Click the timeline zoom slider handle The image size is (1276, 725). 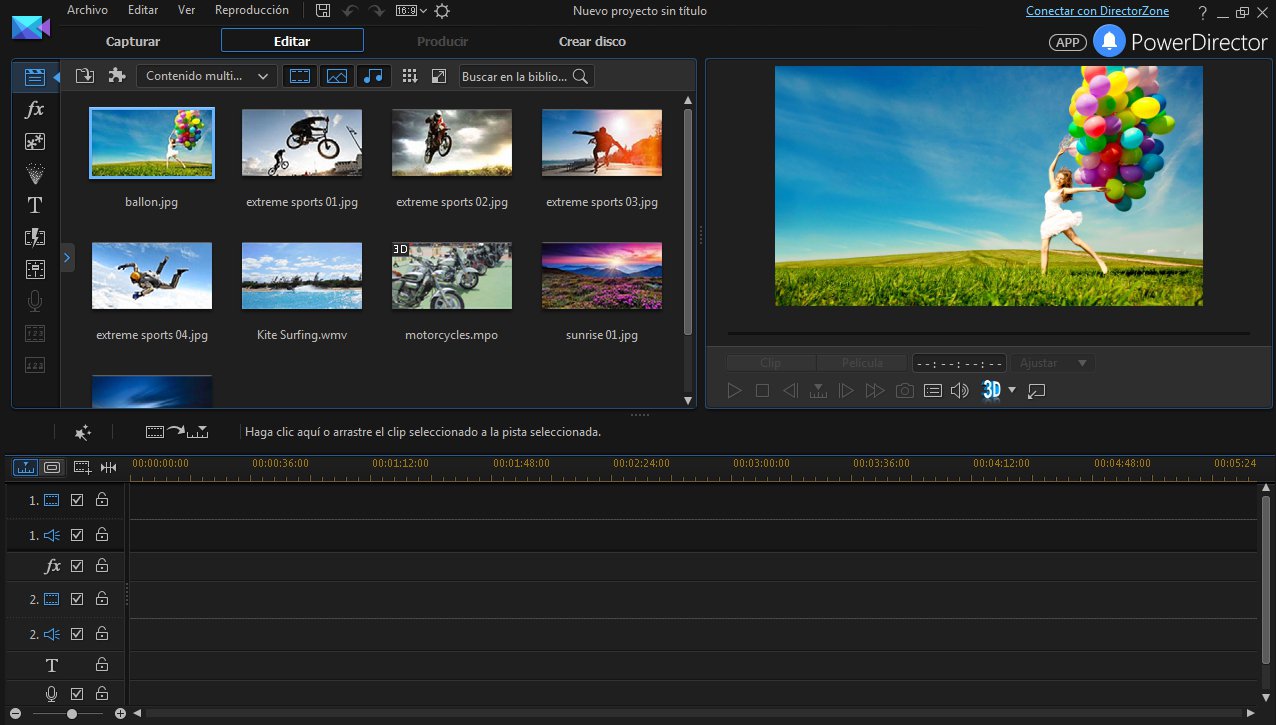[72, 714]
